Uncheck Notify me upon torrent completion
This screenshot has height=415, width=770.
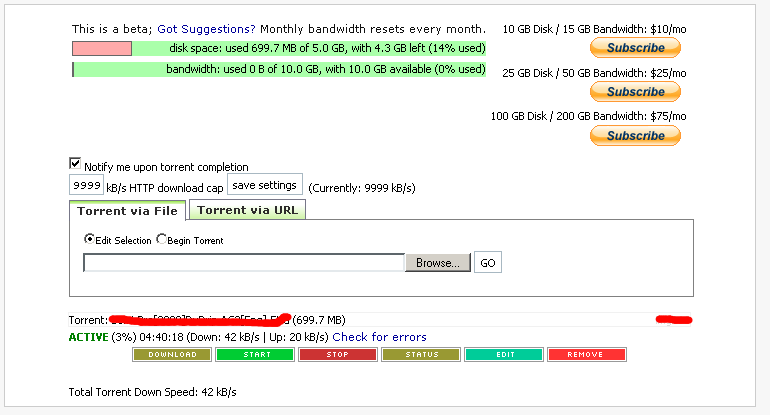(x=75, y=164)
